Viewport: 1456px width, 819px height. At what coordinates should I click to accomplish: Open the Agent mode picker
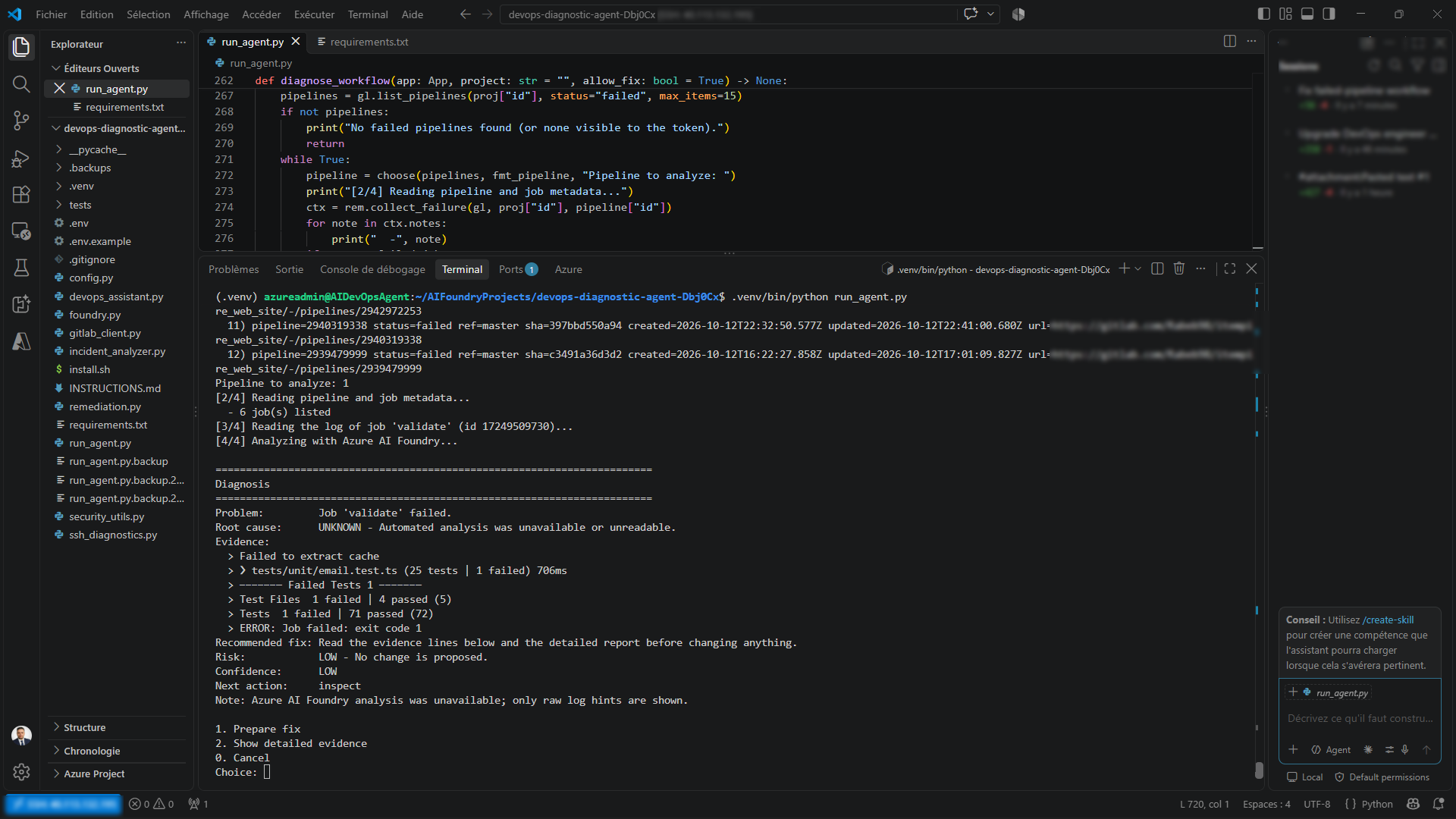coord(1331,749)
